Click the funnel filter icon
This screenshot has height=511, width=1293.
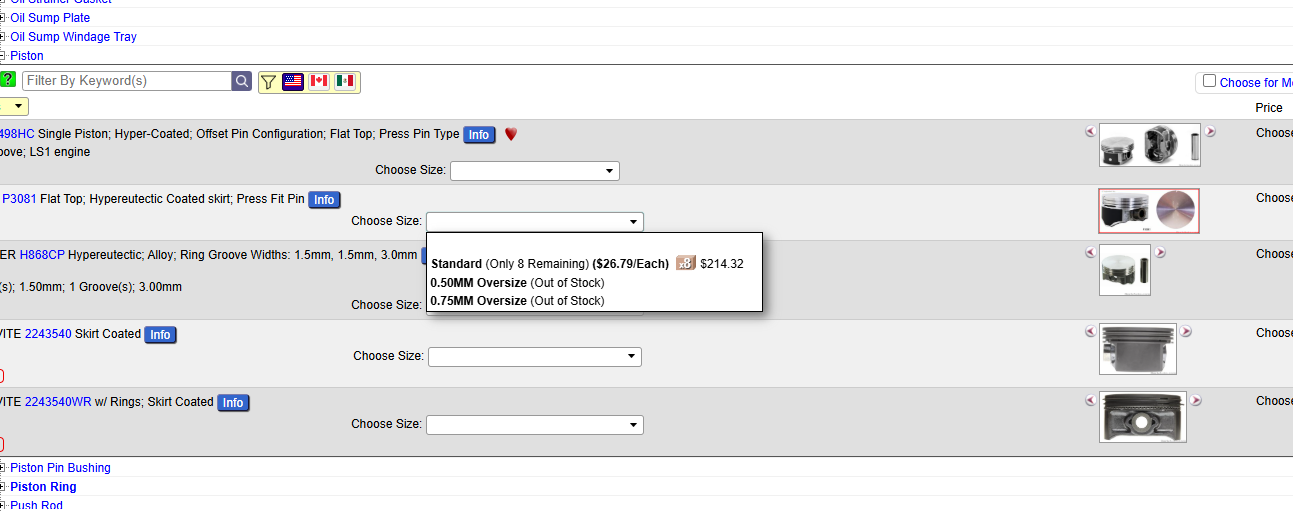tap(269, 81)
